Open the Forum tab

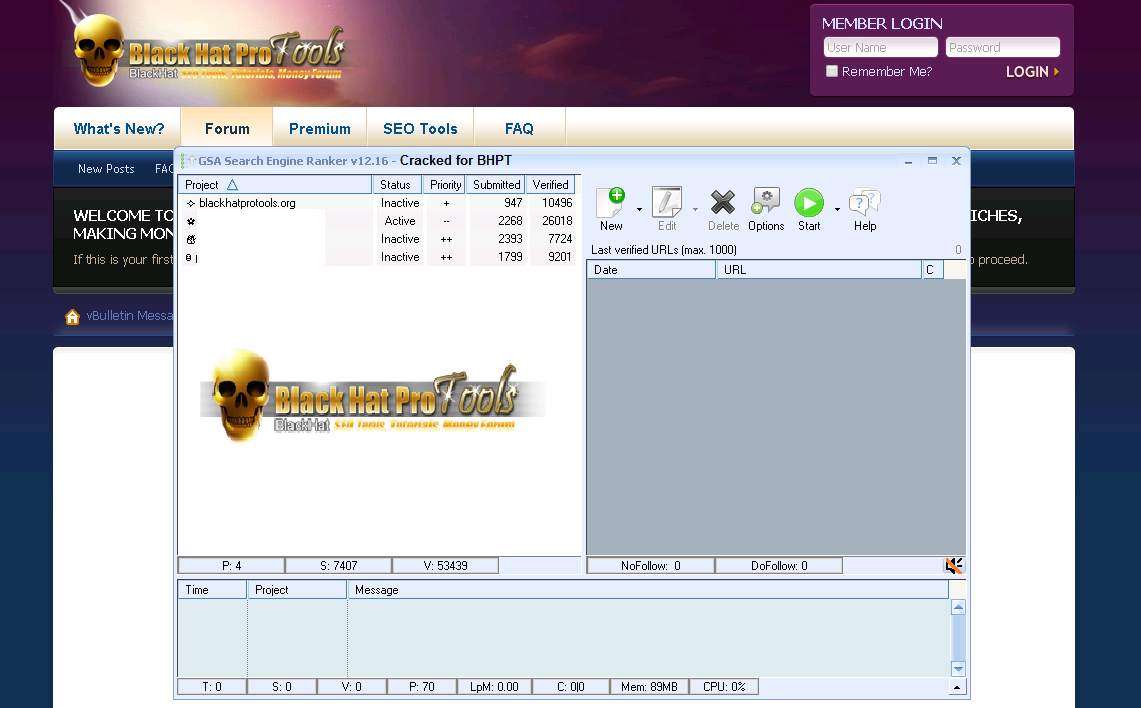coord(227,129)
